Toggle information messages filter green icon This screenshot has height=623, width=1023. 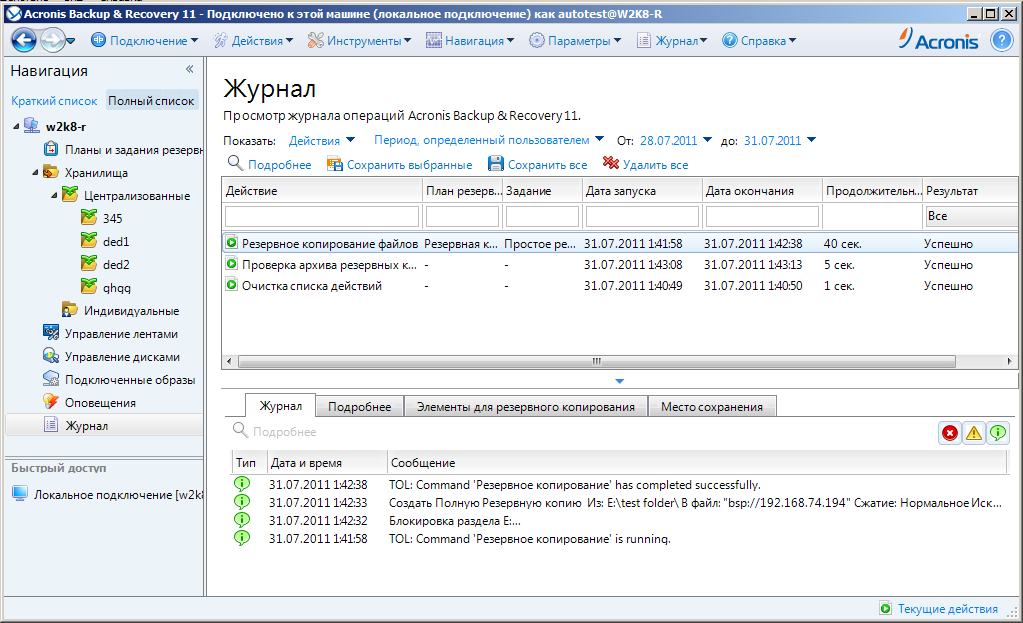(x=998, y=433)
